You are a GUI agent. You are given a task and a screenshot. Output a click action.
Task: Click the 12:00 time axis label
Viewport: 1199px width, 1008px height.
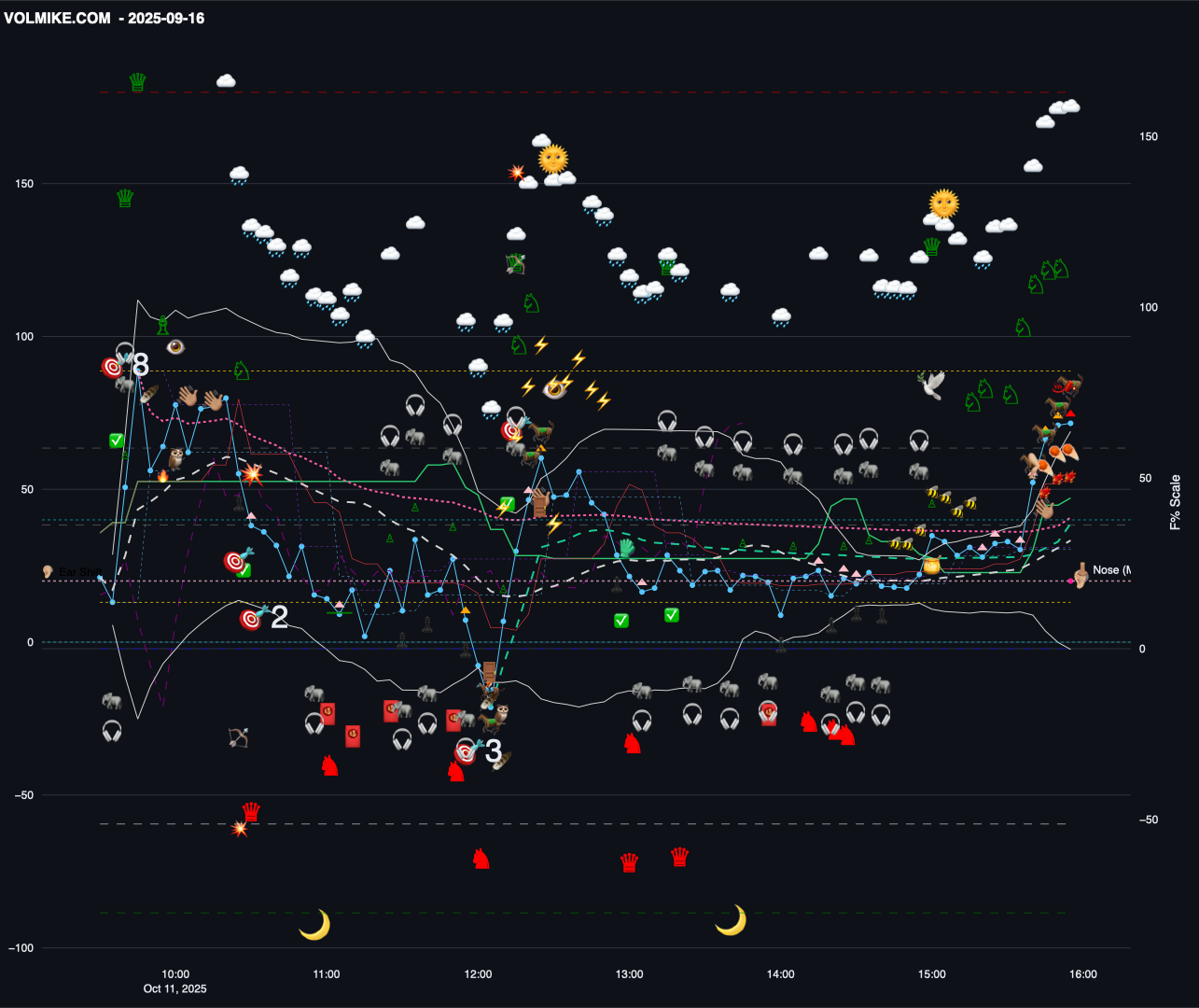coord(478,974)
